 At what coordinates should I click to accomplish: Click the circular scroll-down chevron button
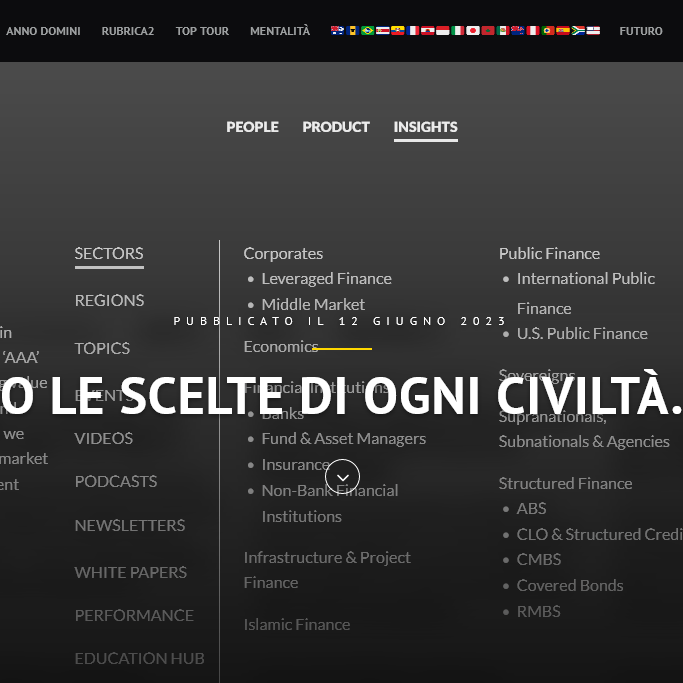click(x=342, y=477)
